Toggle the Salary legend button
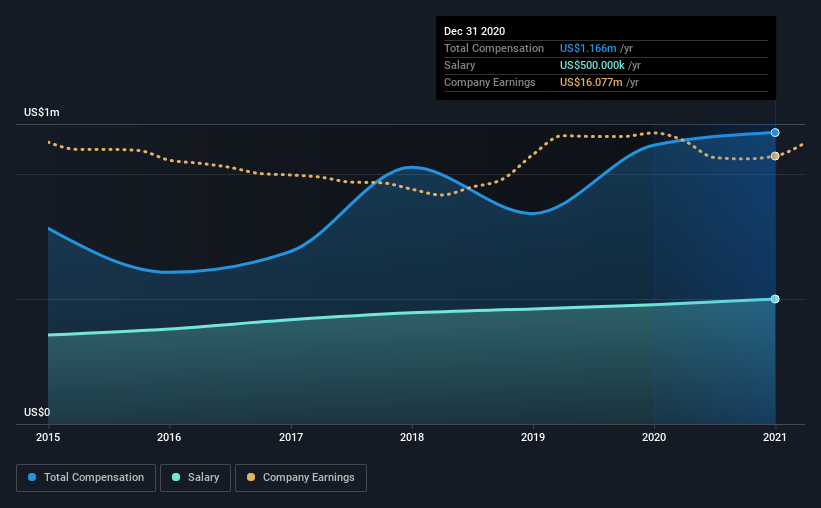821x508 pixels. (x=195, y=478)
